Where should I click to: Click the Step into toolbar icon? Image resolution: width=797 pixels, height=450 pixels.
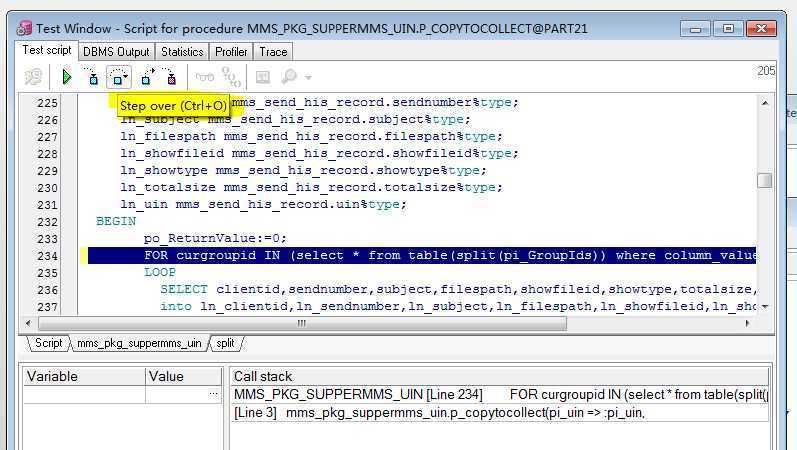tap(92, 77)
